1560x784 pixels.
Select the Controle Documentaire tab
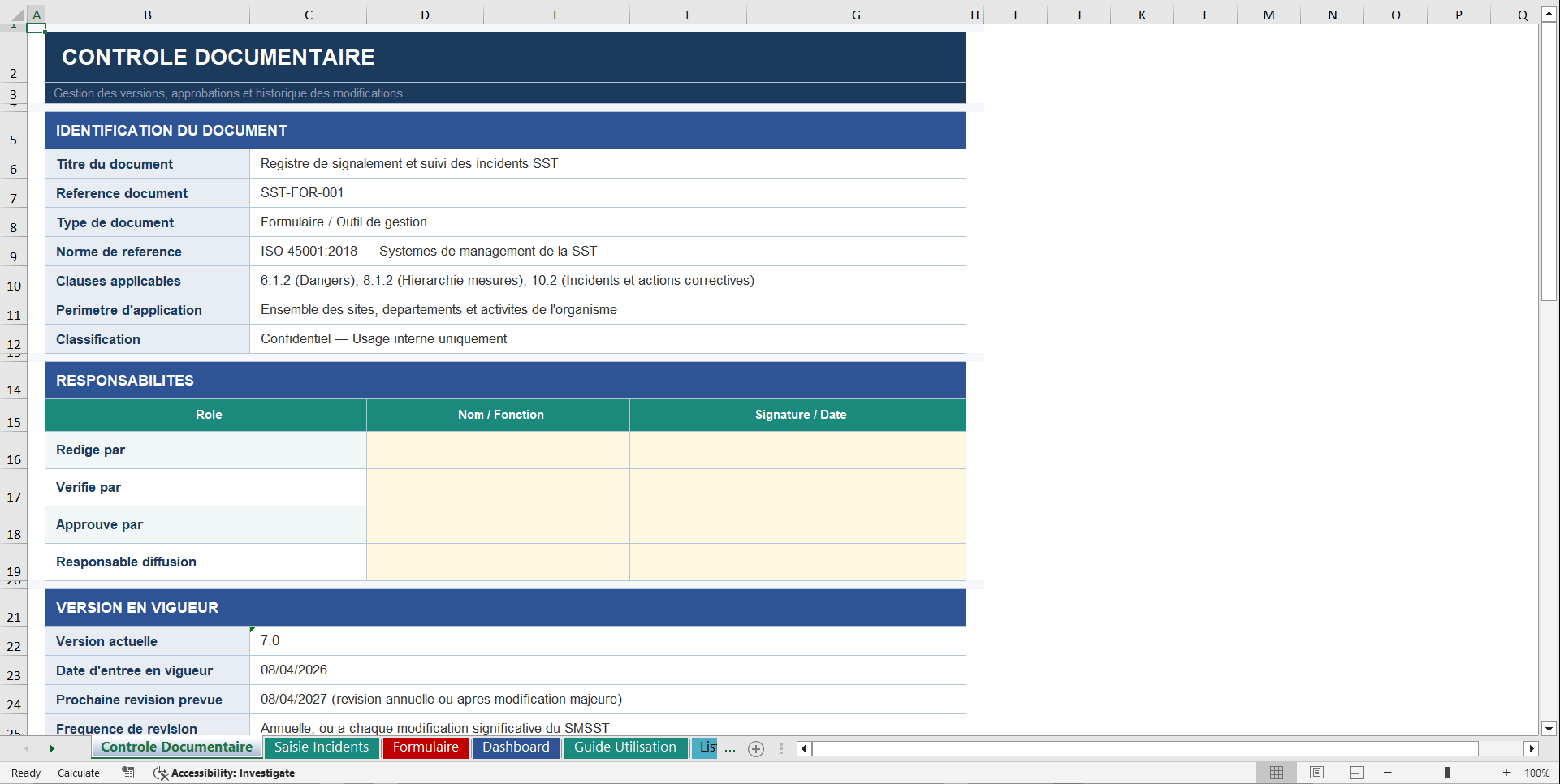(176, 747)
